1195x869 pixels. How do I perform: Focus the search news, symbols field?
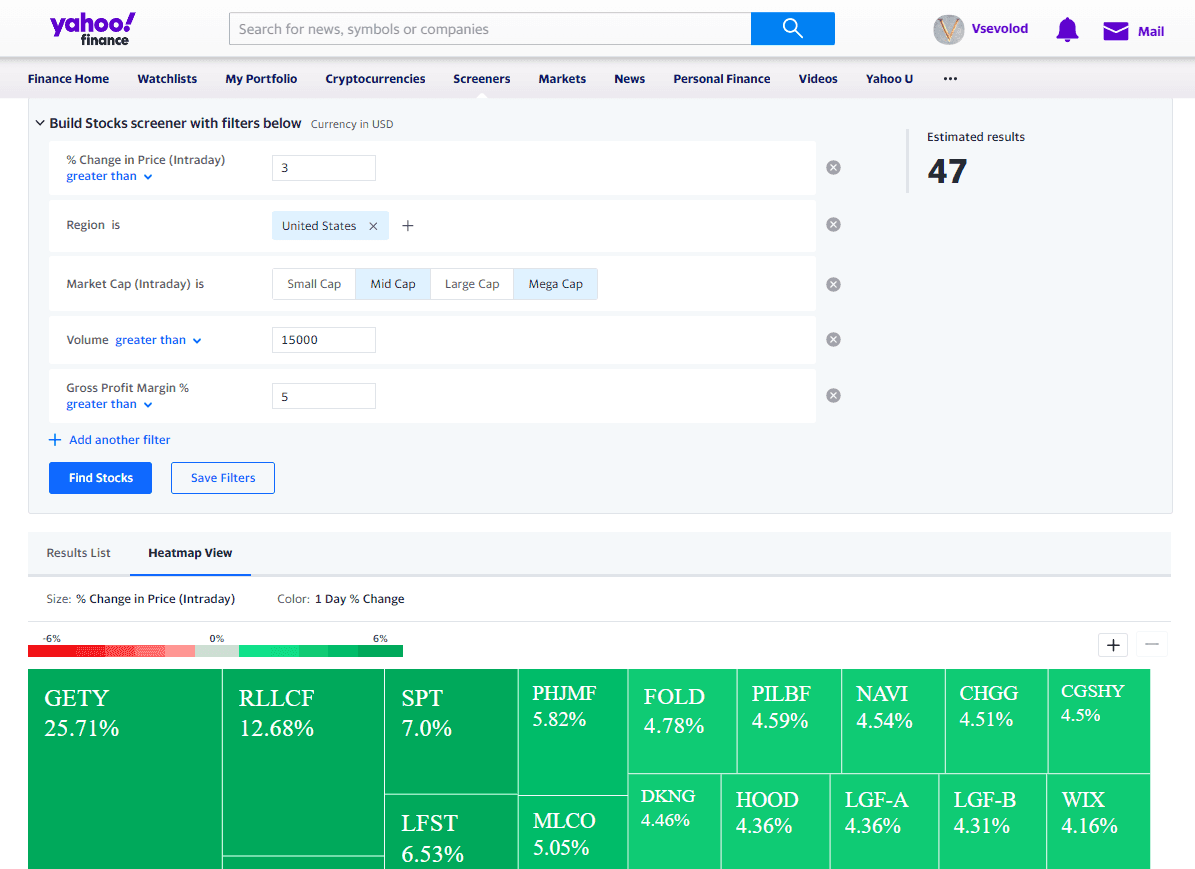(490, 28)
